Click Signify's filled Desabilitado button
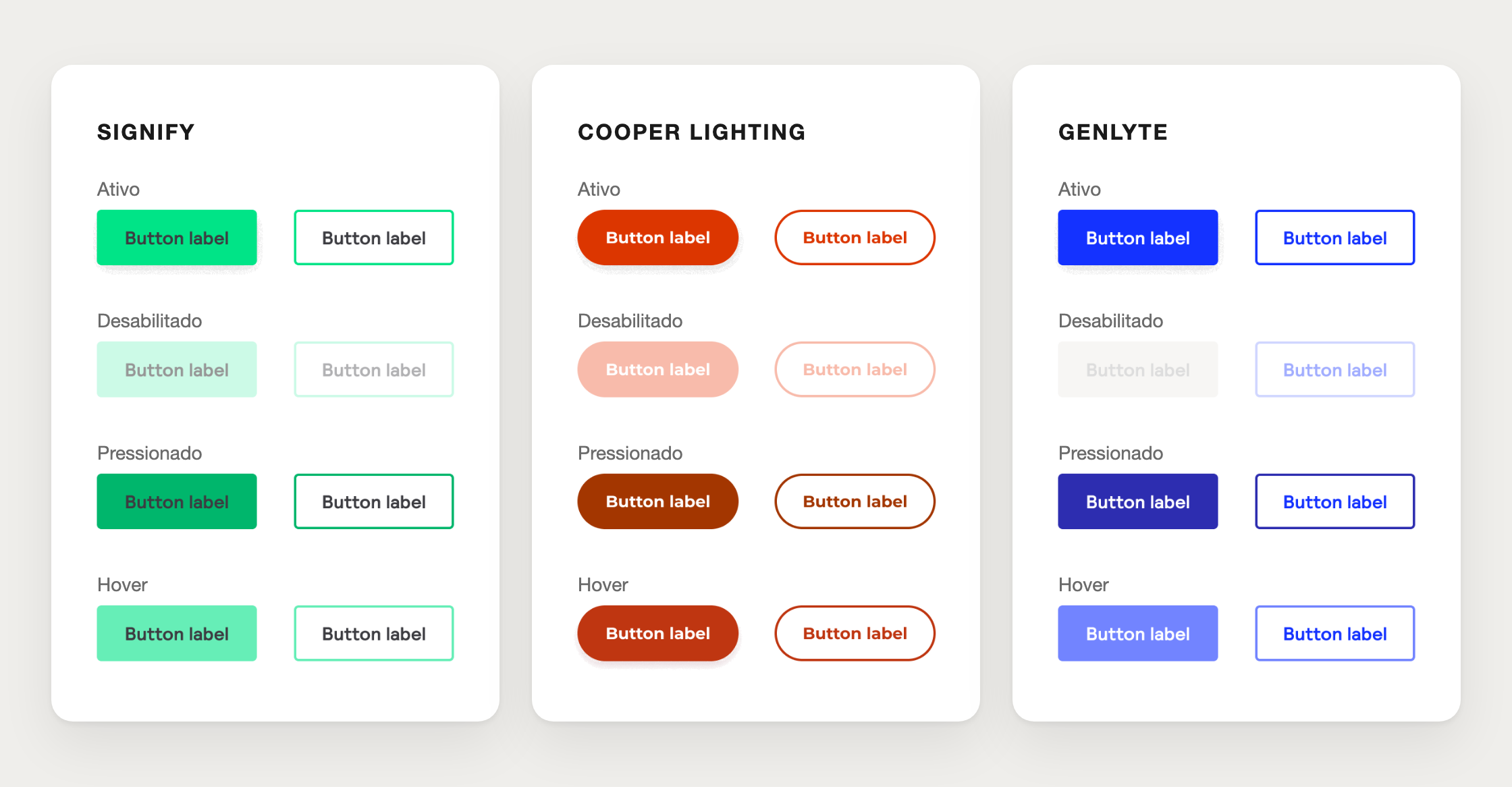 point(177,369)
